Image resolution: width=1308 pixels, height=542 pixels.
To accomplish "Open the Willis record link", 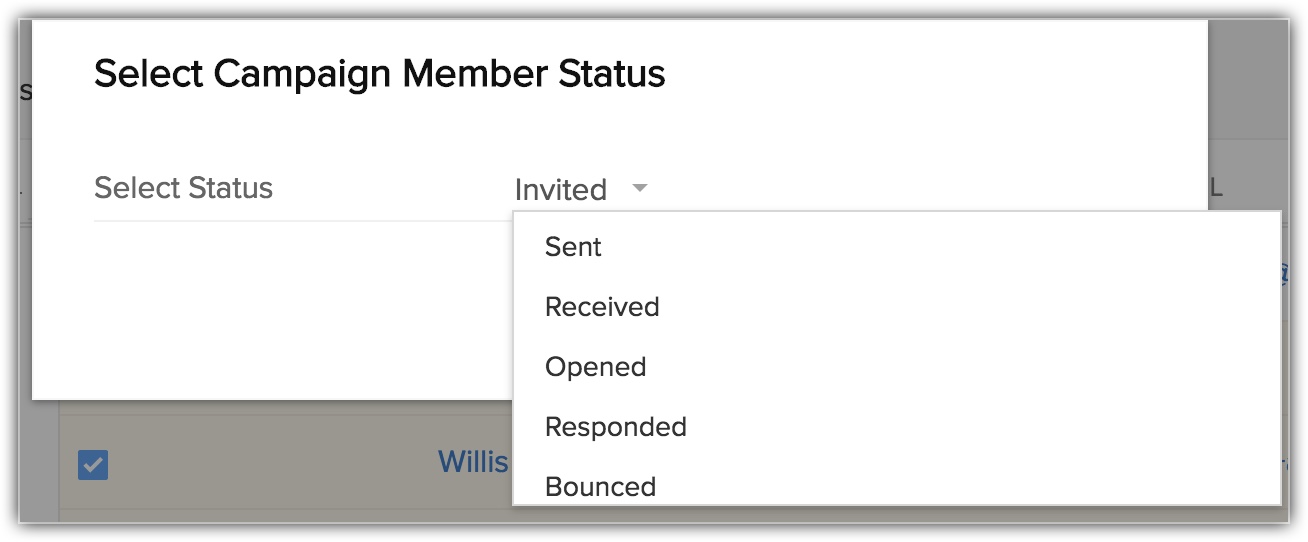I will pyautogui.click(x=473, y=462).
